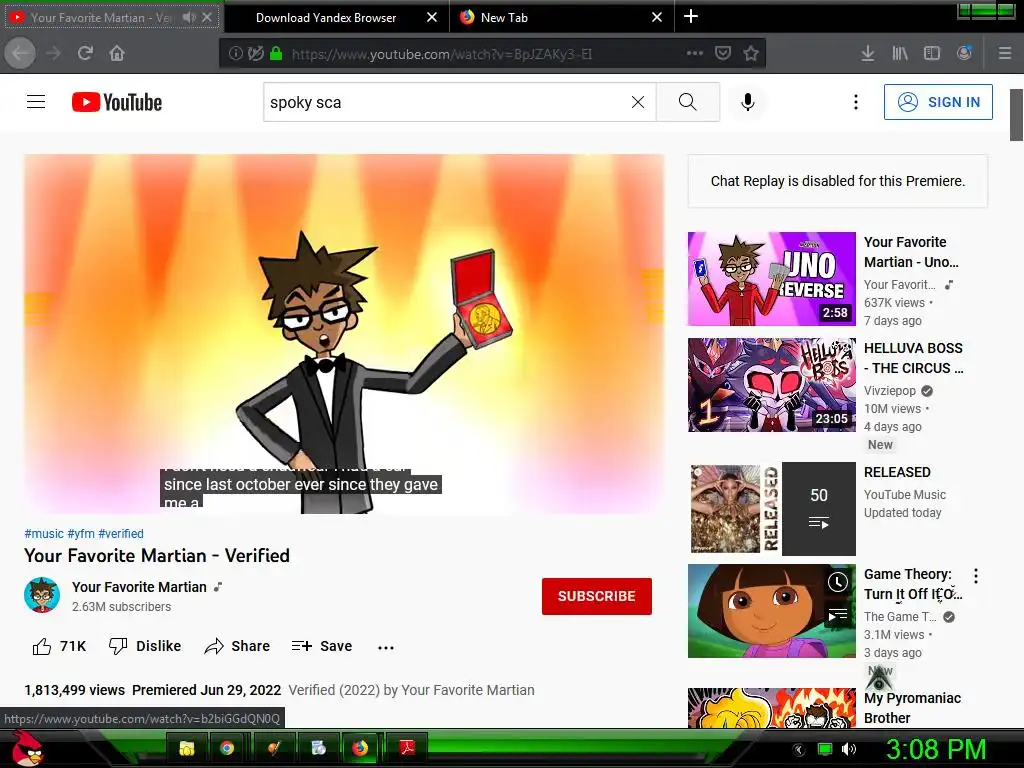The width and height of the screenshot is (1024, 768).
Task: Open the Firefox library icon
Action: click(x=900, y=53)
